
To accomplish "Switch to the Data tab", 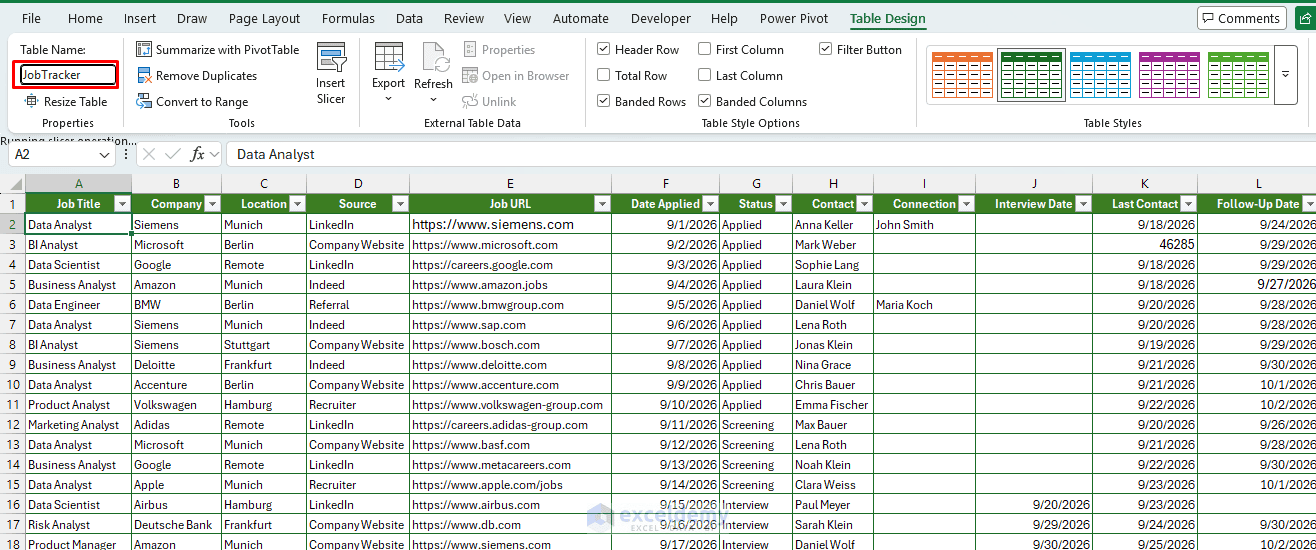I will [409, 18].
